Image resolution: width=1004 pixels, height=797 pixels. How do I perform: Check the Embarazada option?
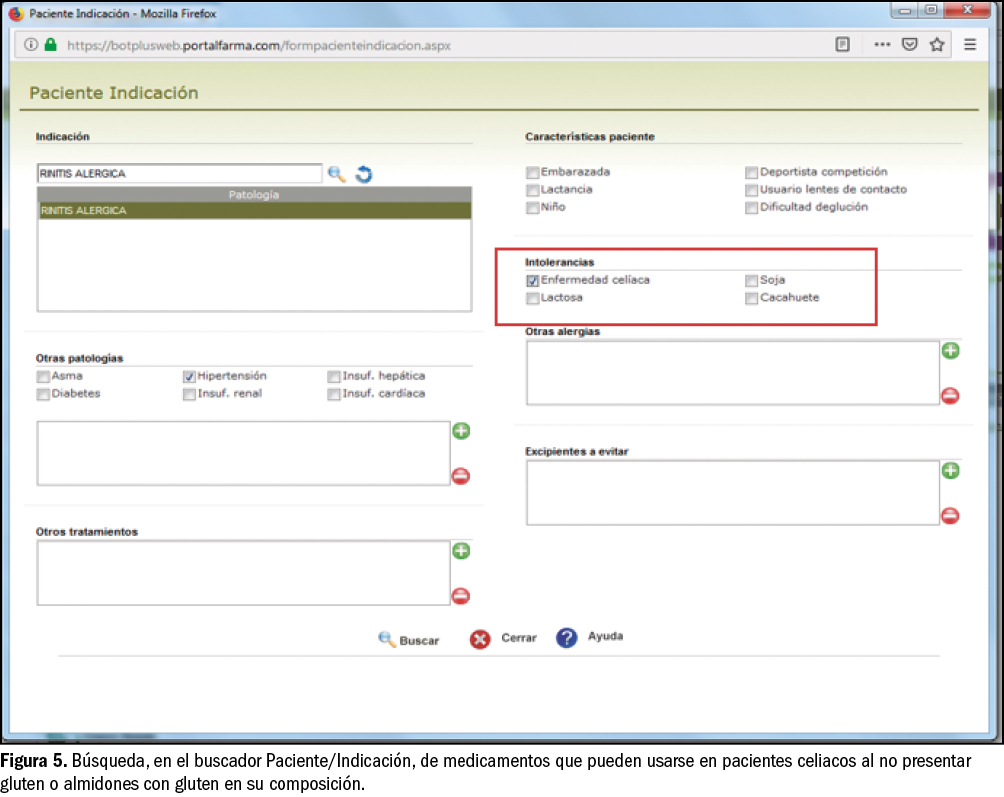533,173
